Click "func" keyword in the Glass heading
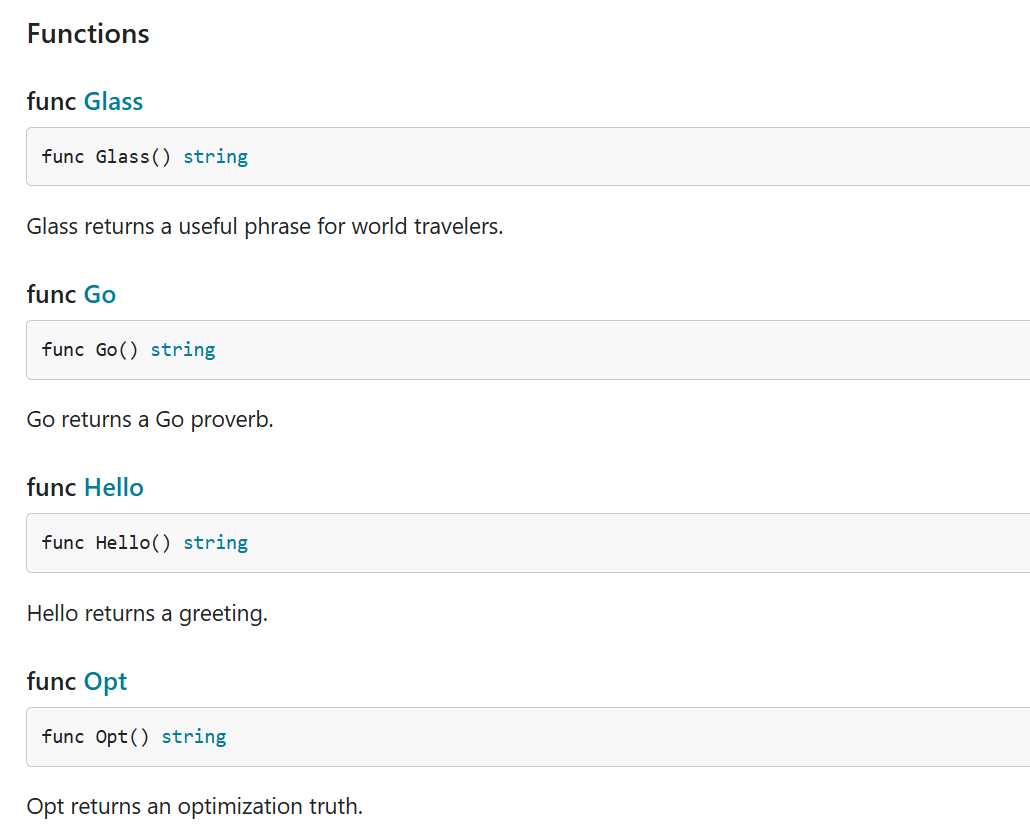1030x831 pixels. [52, 101]
